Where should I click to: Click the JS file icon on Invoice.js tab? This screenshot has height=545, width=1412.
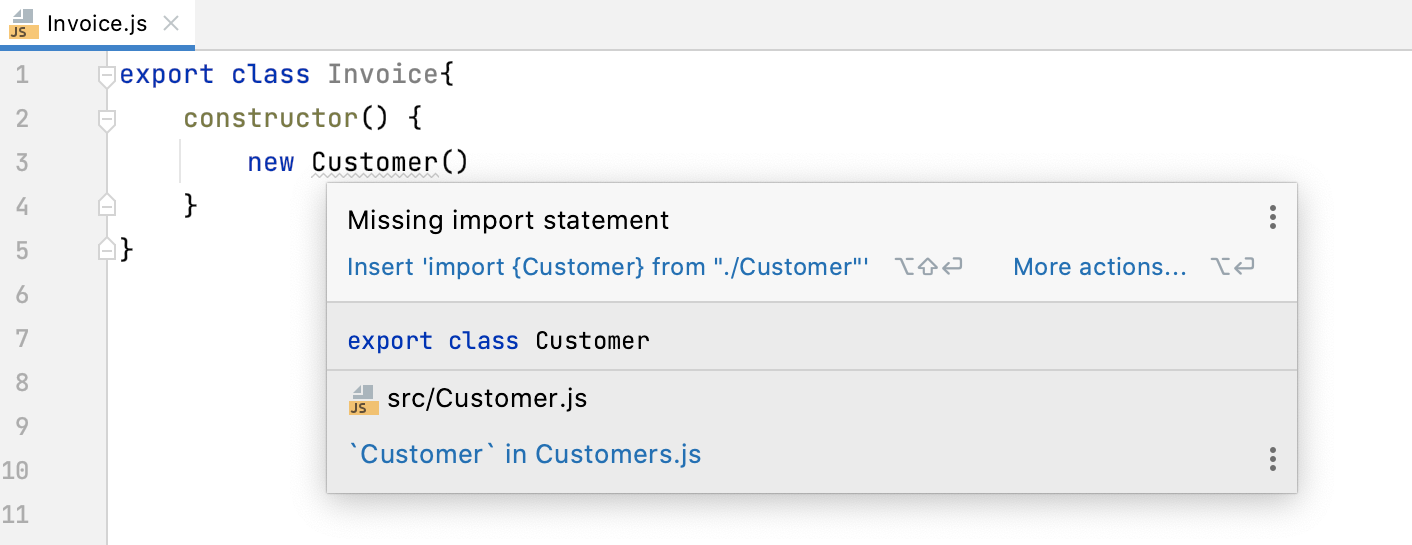tap(24, 24)
